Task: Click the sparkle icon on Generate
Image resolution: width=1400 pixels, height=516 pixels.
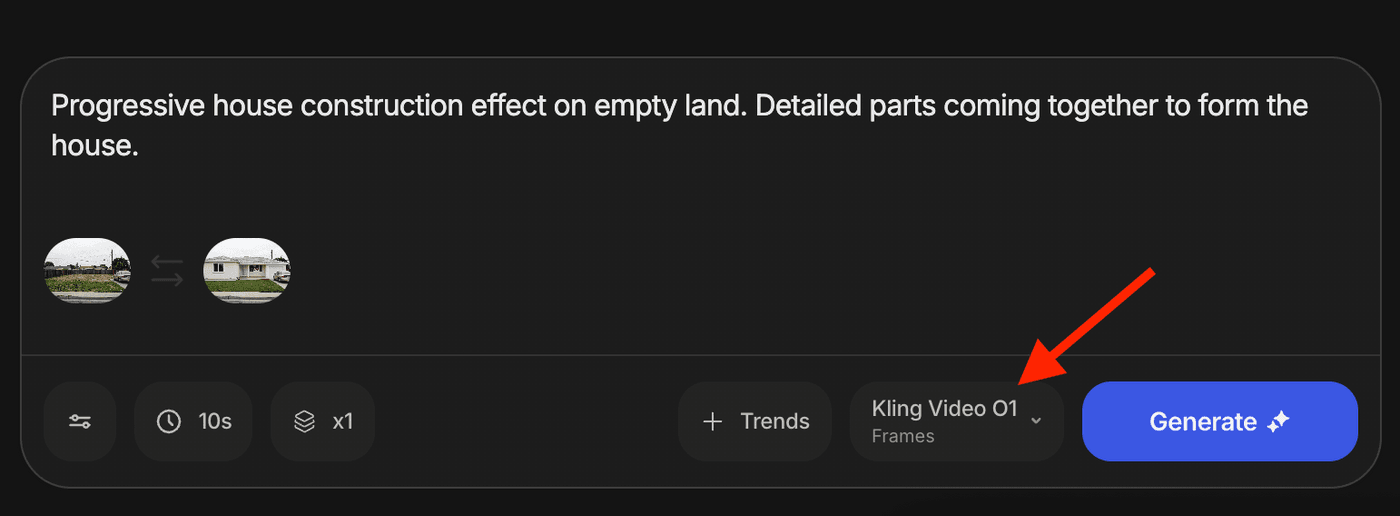Action: coord(1278,422)
